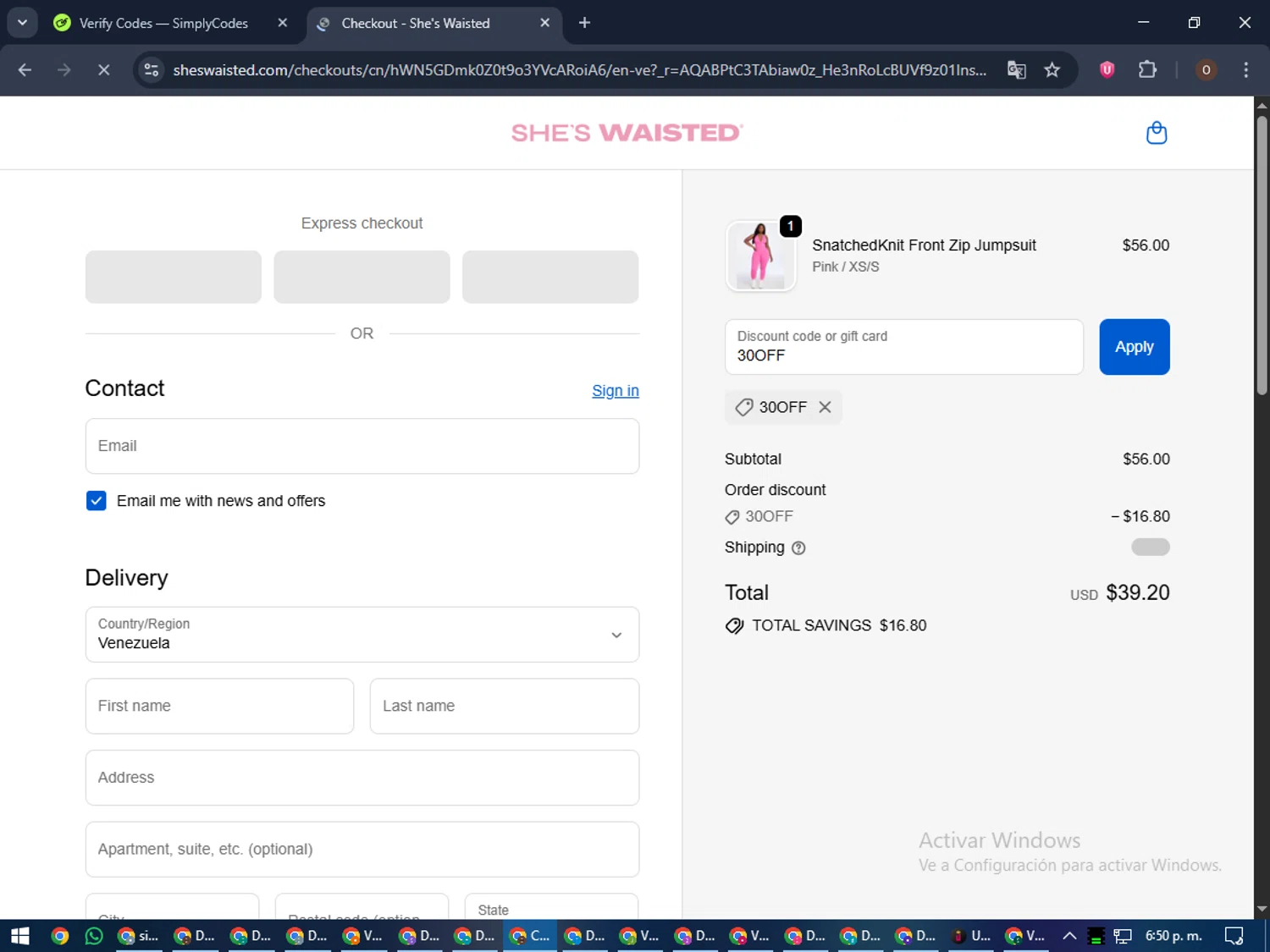Remove the applied 30OFF discount tag

click(825, 407)
